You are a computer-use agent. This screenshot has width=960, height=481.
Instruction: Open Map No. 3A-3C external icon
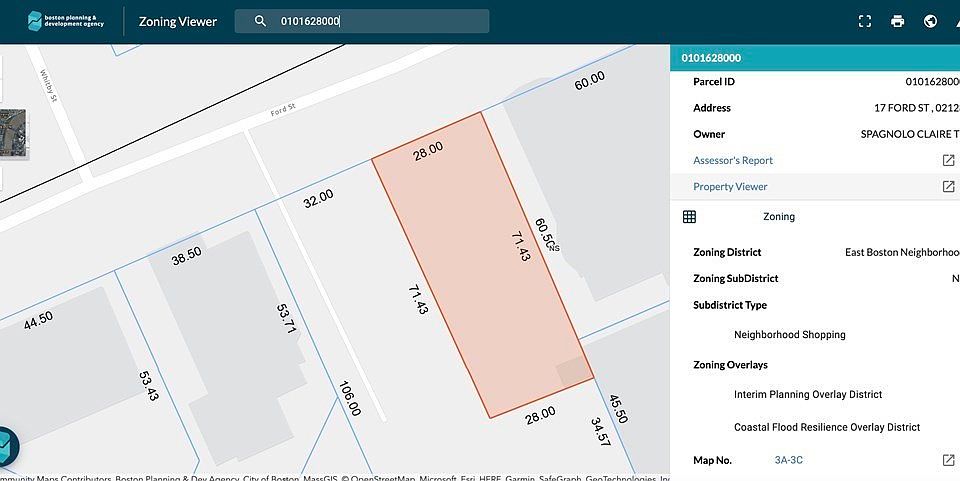coord(948,460)
